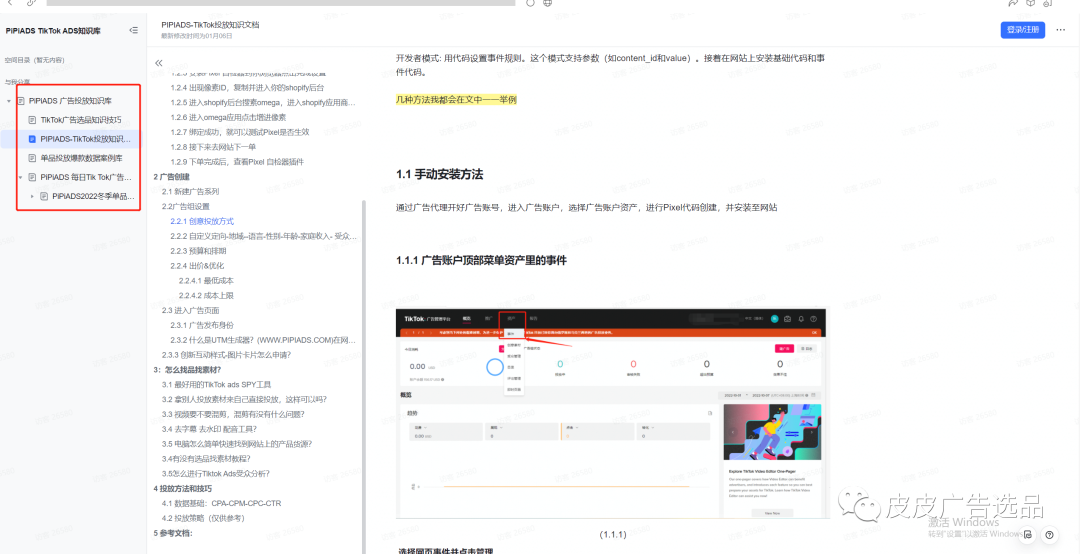
Task: Click the highlighted 几种方法我都会在文中一一举例 text
Action: click(x=456, y=99)
